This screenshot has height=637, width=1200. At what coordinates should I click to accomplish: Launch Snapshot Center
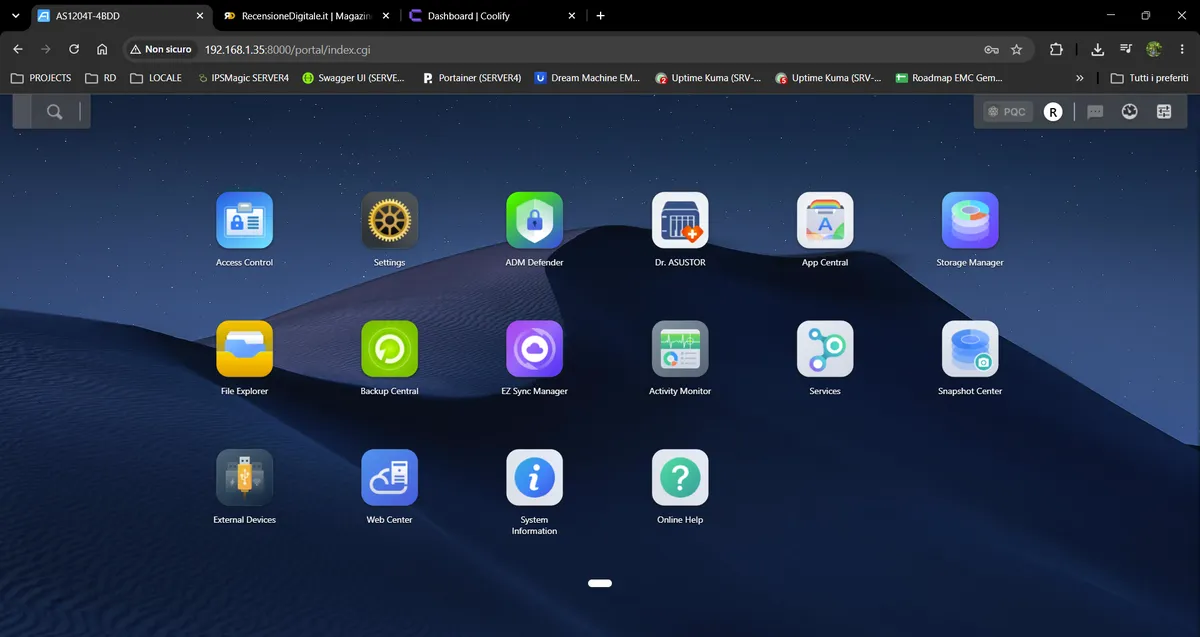(x=970, y=349)
